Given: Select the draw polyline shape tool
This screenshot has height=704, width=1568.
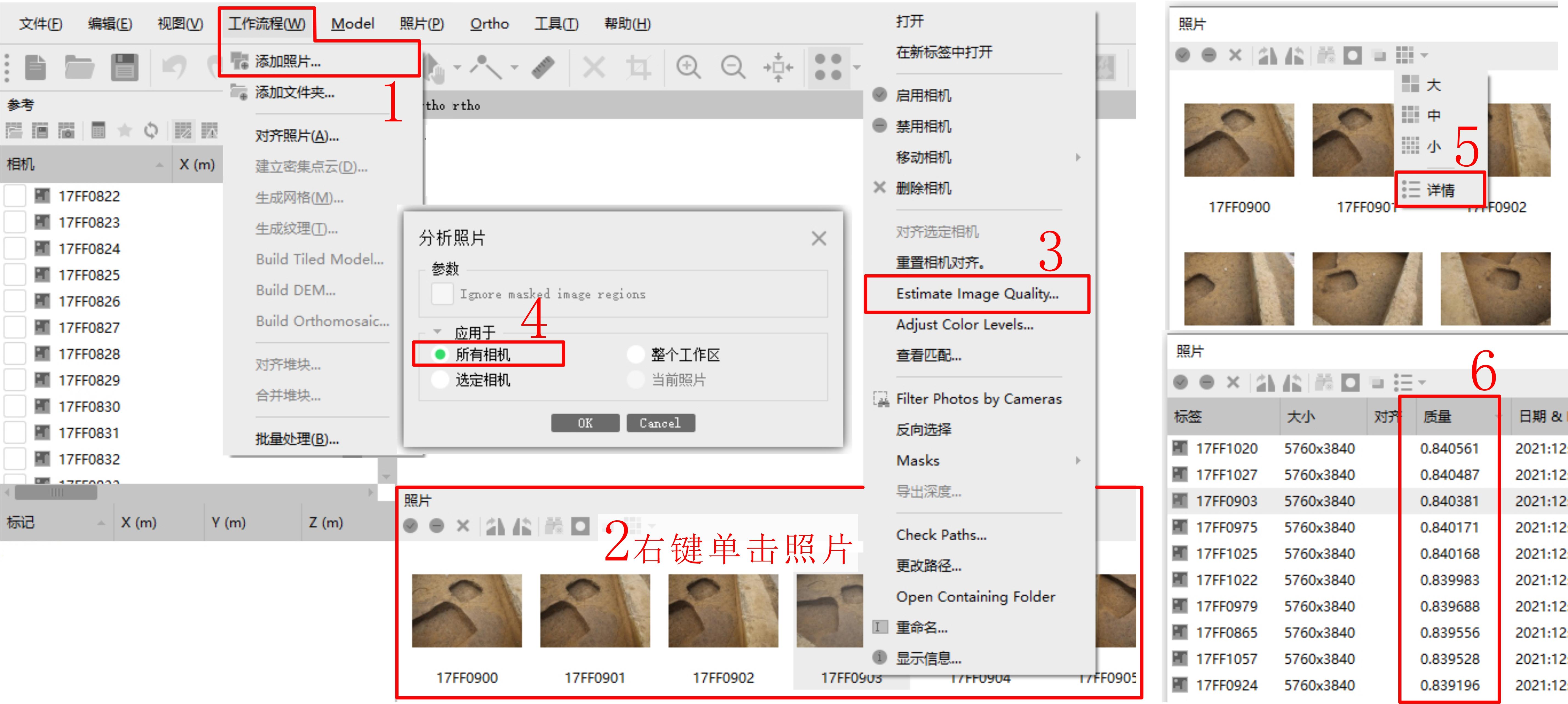Looking at the screenshot, I should point(485,67).
